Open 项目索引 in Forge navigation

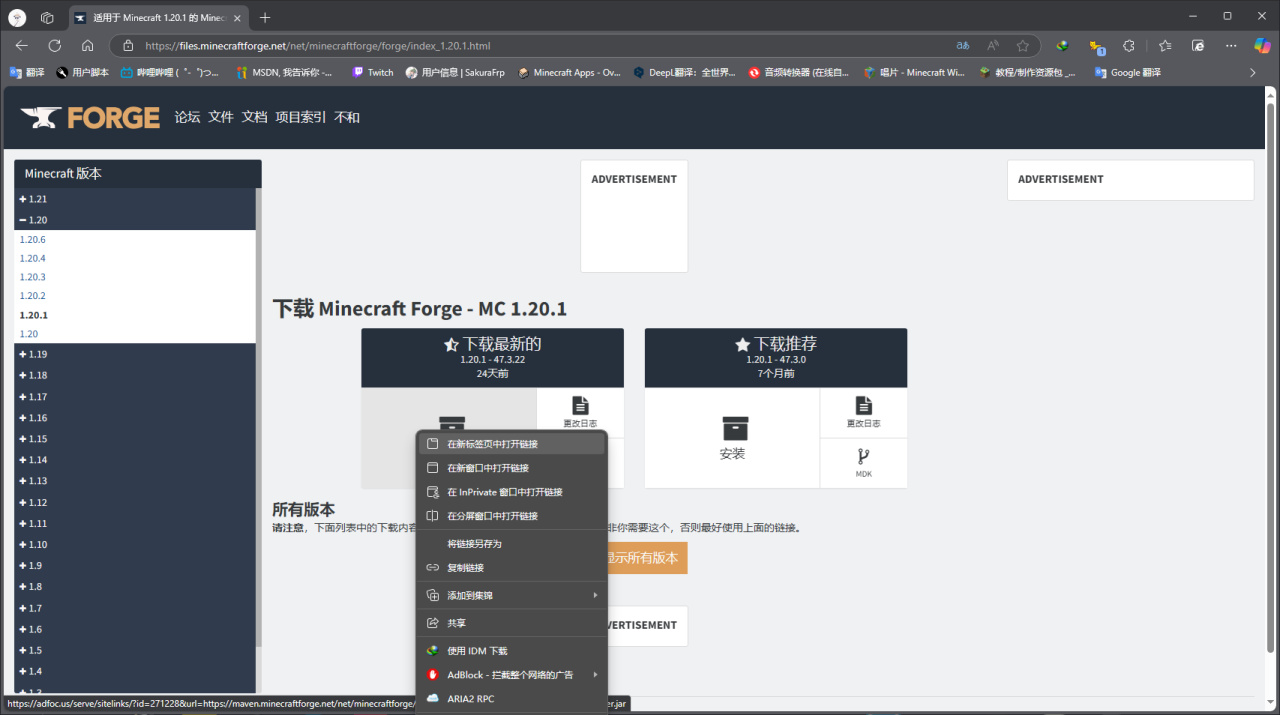(300, 118)
